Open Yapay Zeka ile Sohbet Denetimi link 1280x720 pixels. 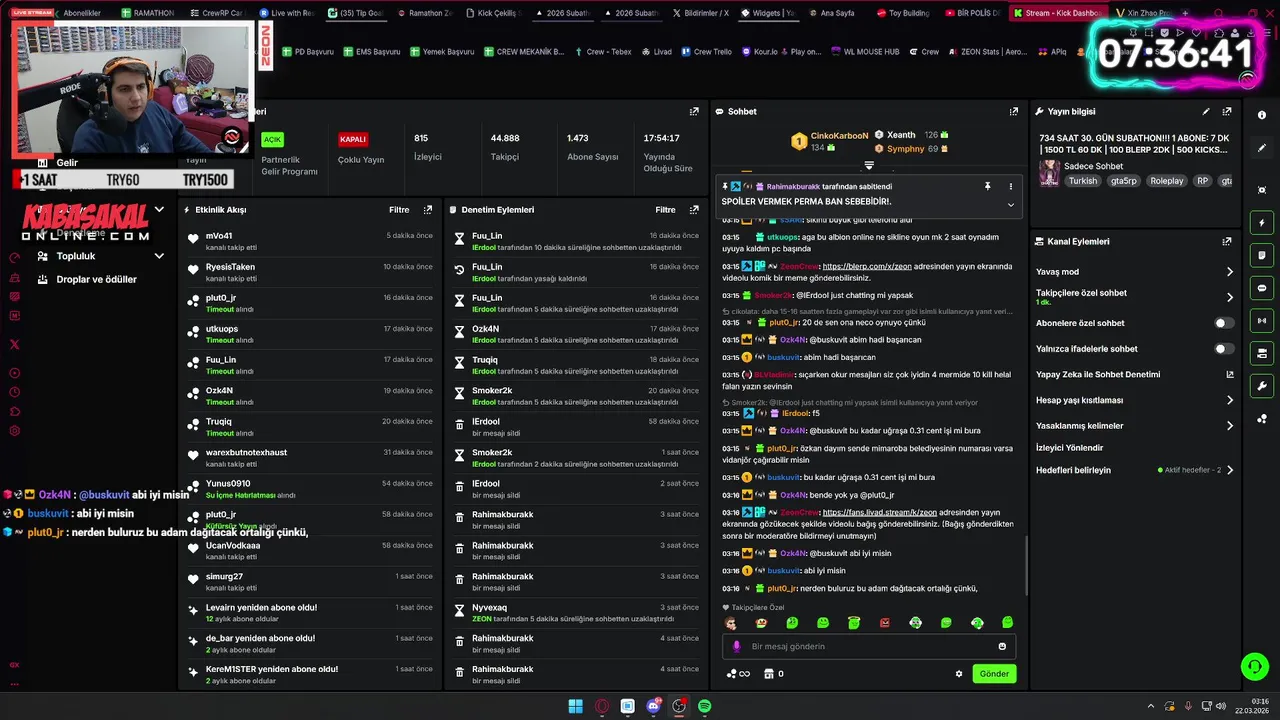pyautogui.click(x=1135, y=375)
